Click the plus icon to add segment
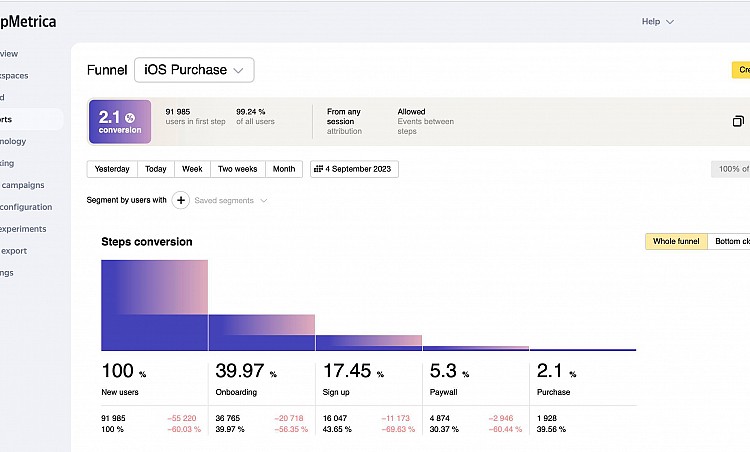 181,200
